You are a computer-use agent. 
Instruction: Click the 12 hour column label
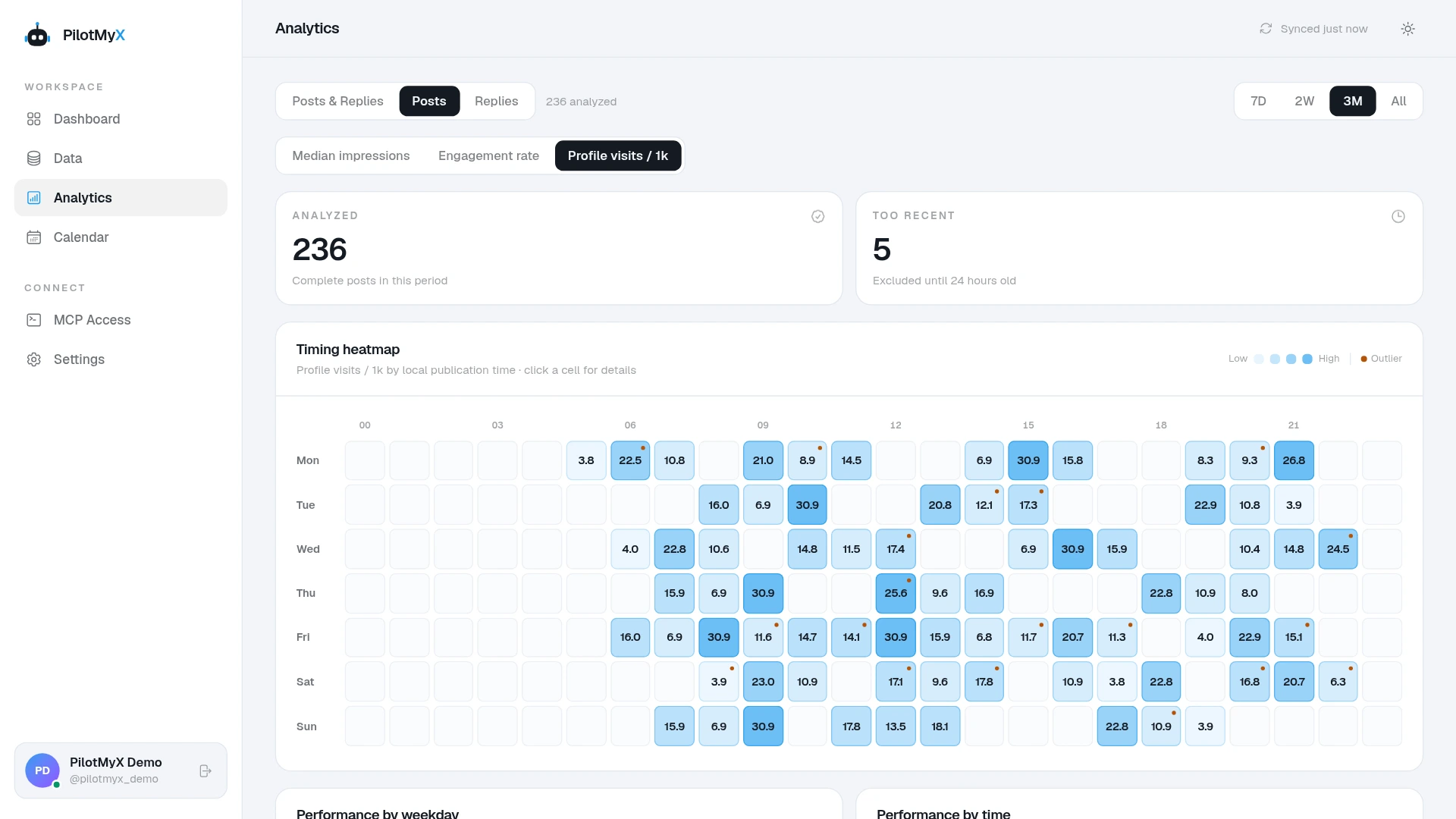(x=896, y=425)
